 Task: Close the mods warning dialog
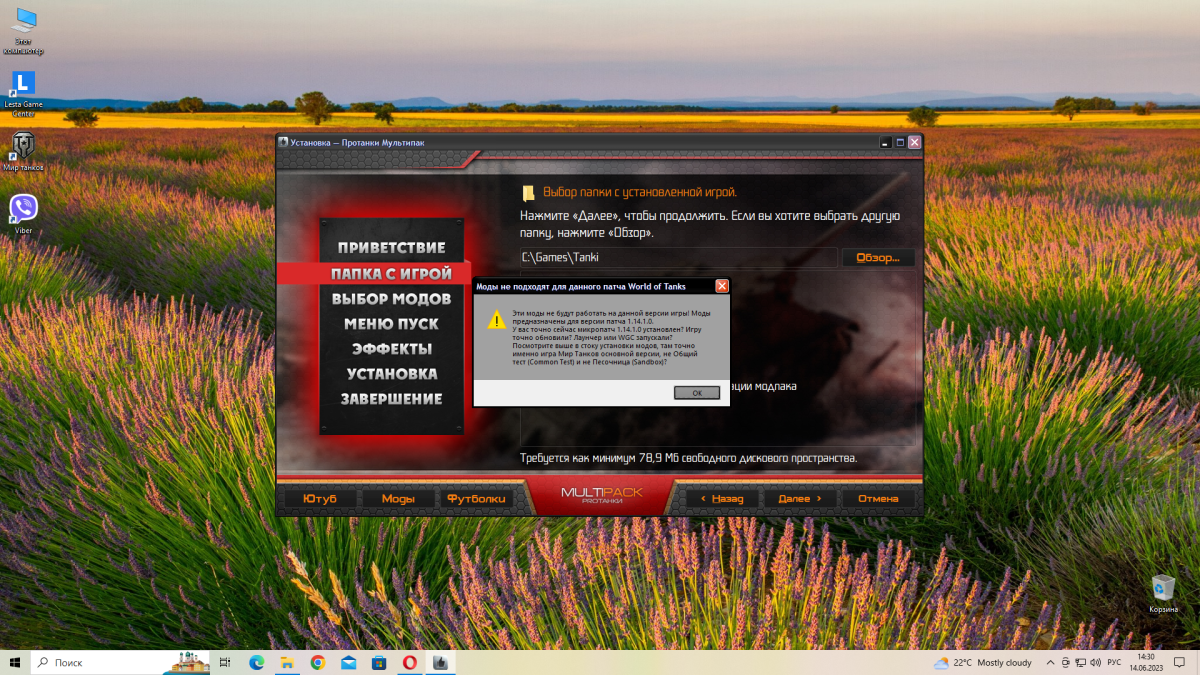721,286
